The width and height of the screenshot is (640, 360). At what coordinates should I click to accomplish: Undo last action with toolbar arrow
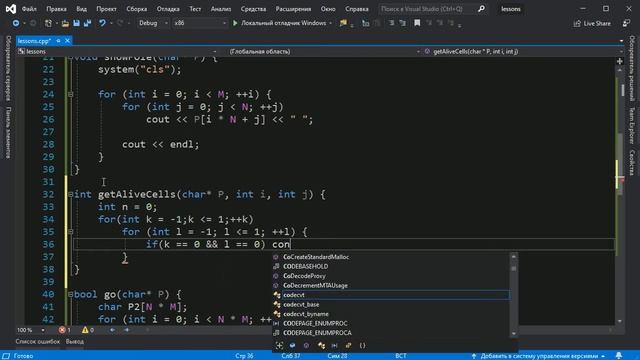click(102, 23)
